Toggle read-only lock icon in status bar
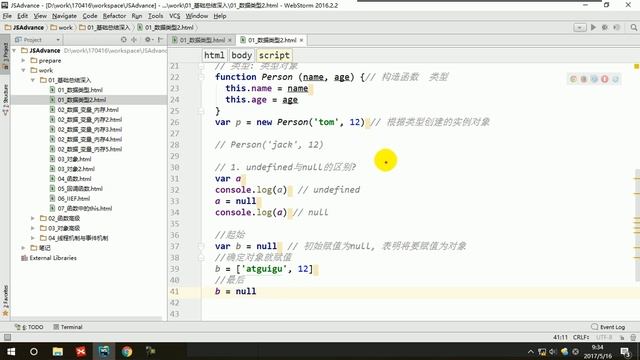640x360 pixels. 622,337
